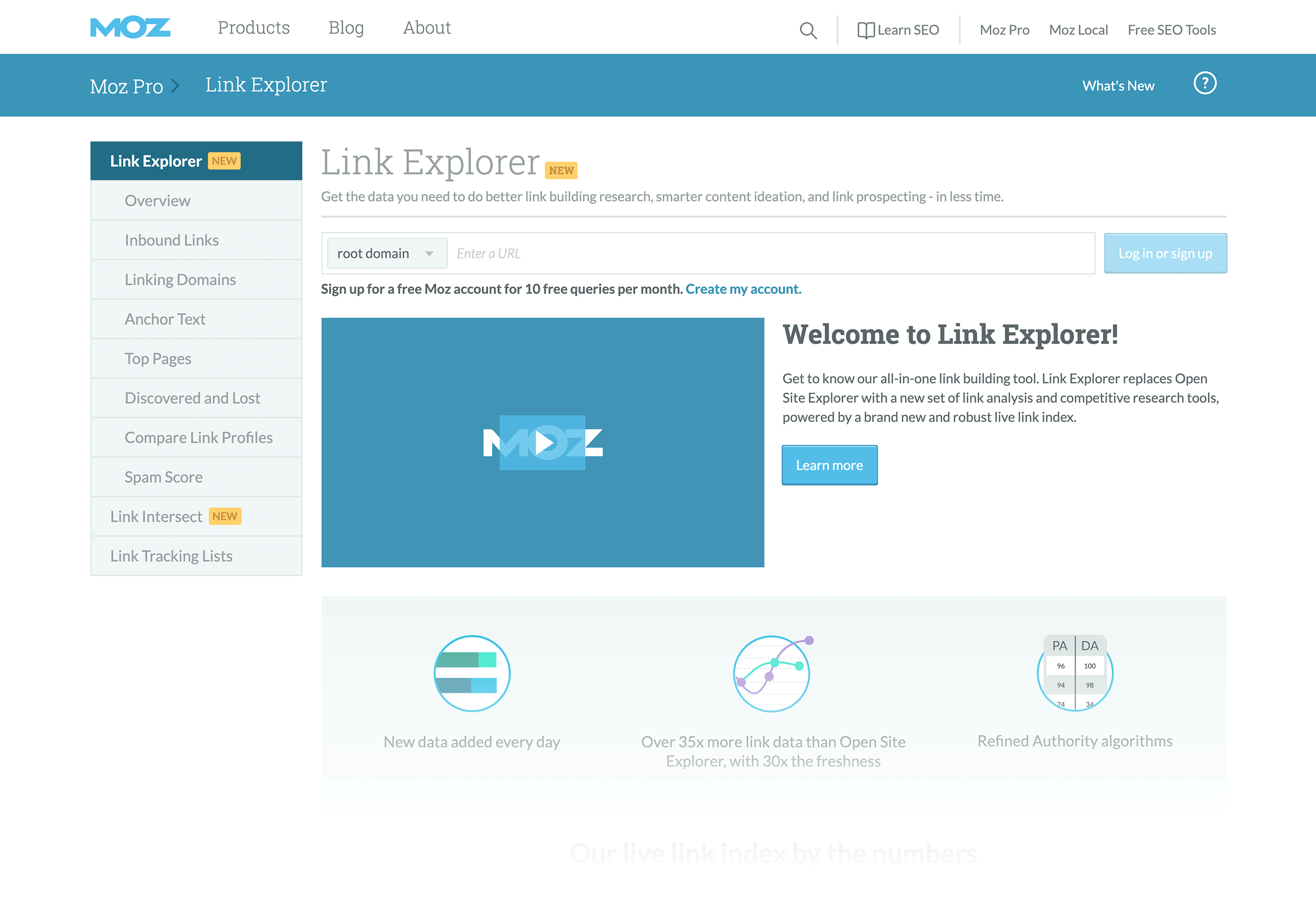Screen dimensions: 1316x914
Task: Click the search magnifier icon in navbar
Action: [x=807, y=29]
